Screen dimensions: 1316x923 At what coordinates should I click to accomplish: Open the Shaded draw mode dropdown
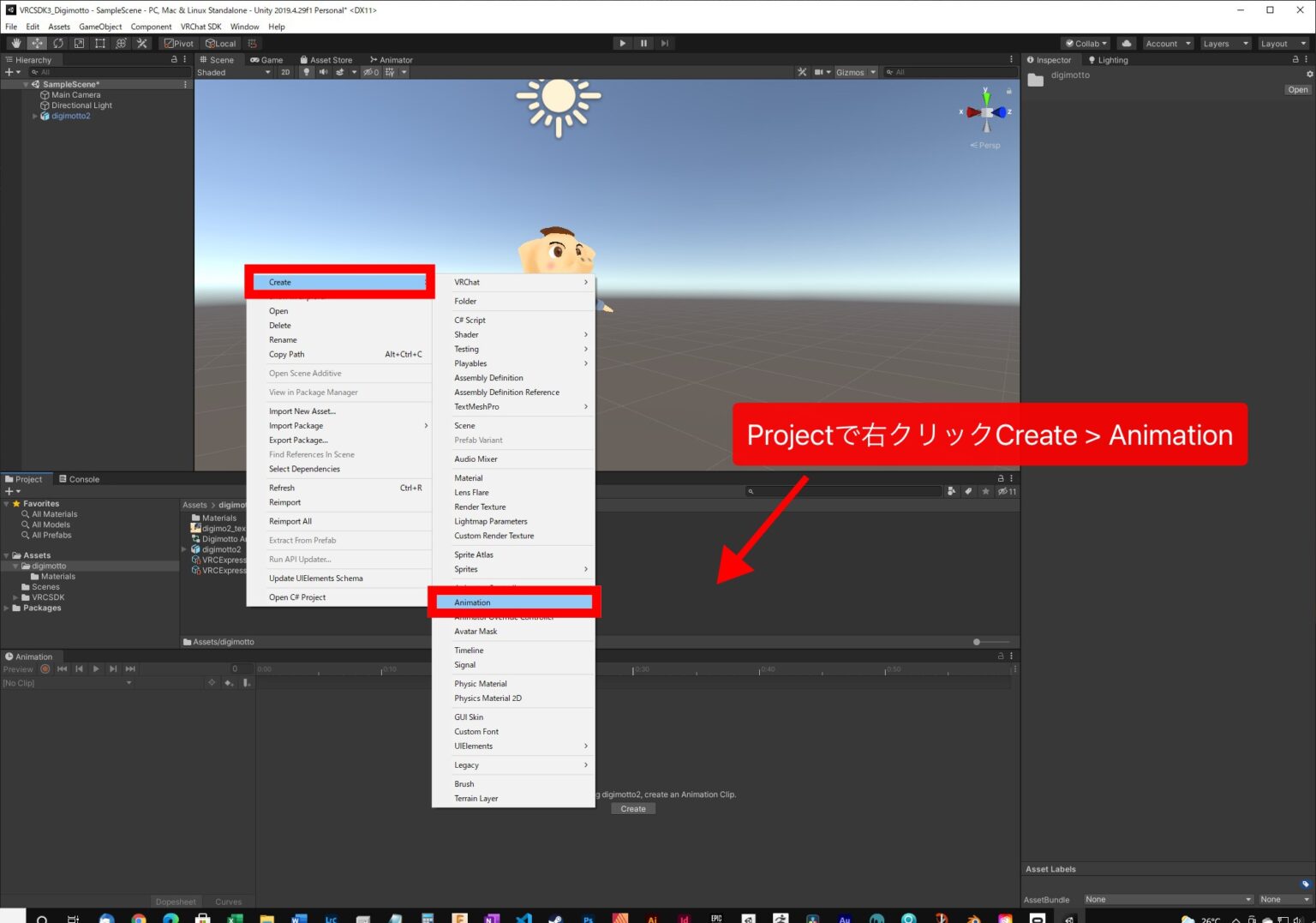[231, 72]
